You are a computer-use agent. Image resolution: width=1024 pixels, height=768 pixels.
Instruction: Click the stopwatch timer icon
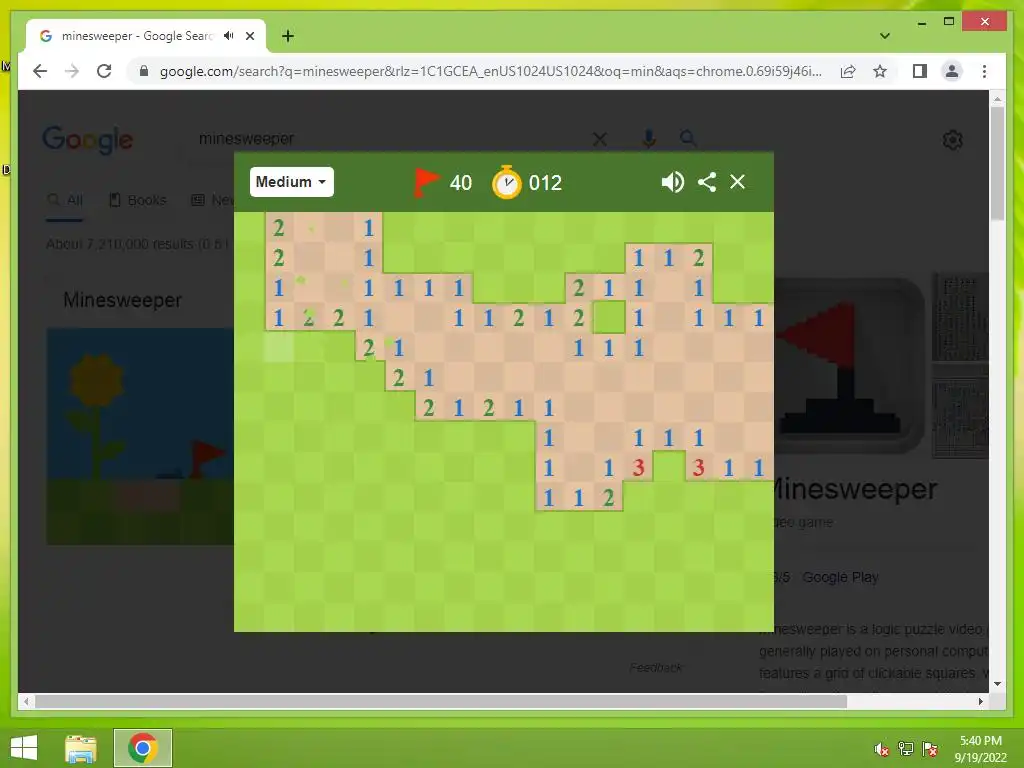pos(507,182)
